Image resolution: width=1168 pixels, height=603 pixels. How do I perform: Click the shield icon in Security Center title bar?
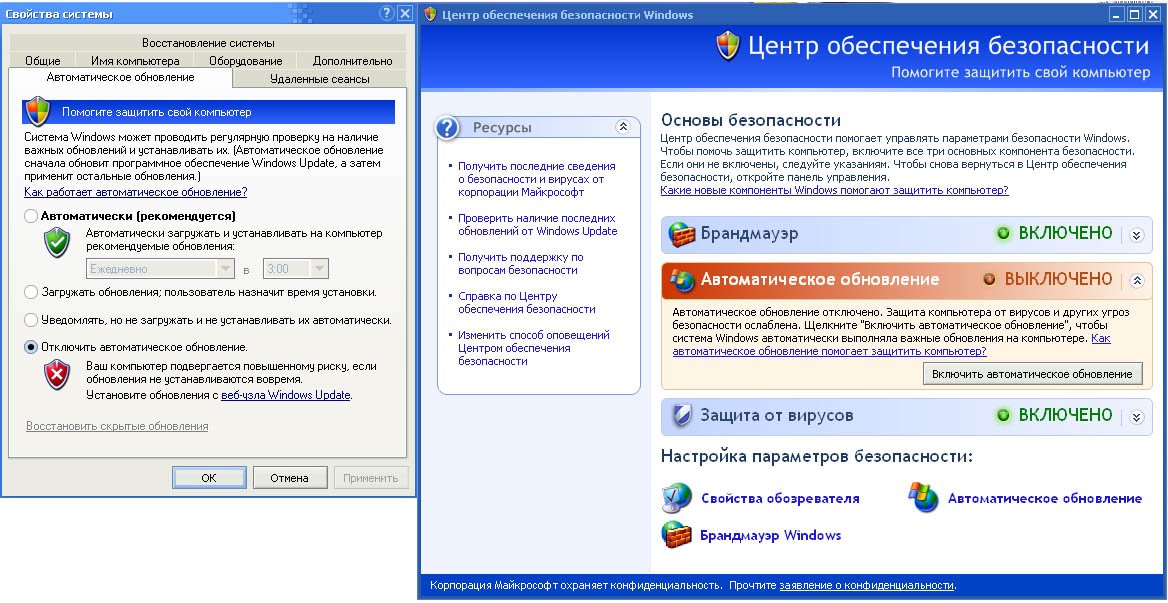[x=430, y=14]
